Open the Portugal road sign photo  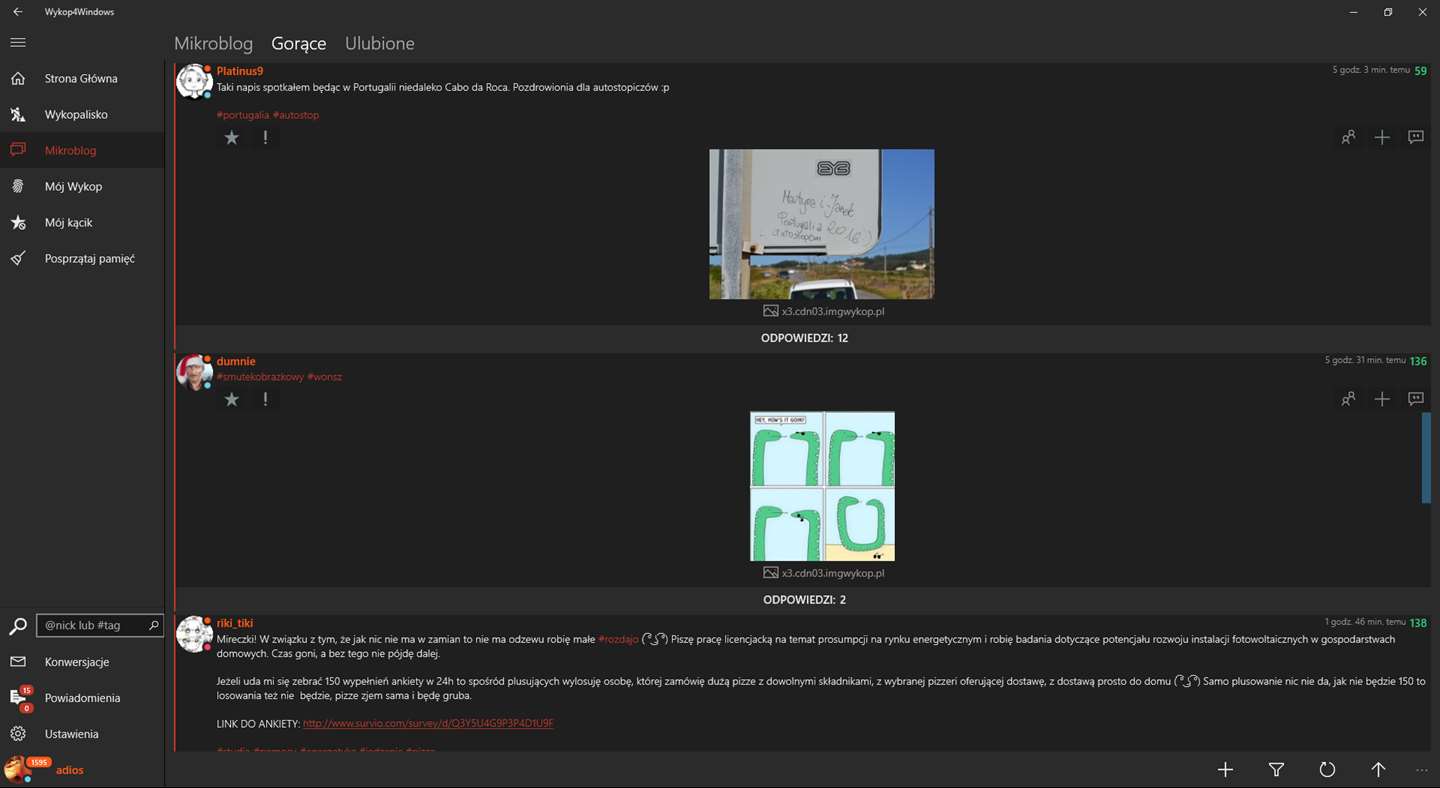822,224
